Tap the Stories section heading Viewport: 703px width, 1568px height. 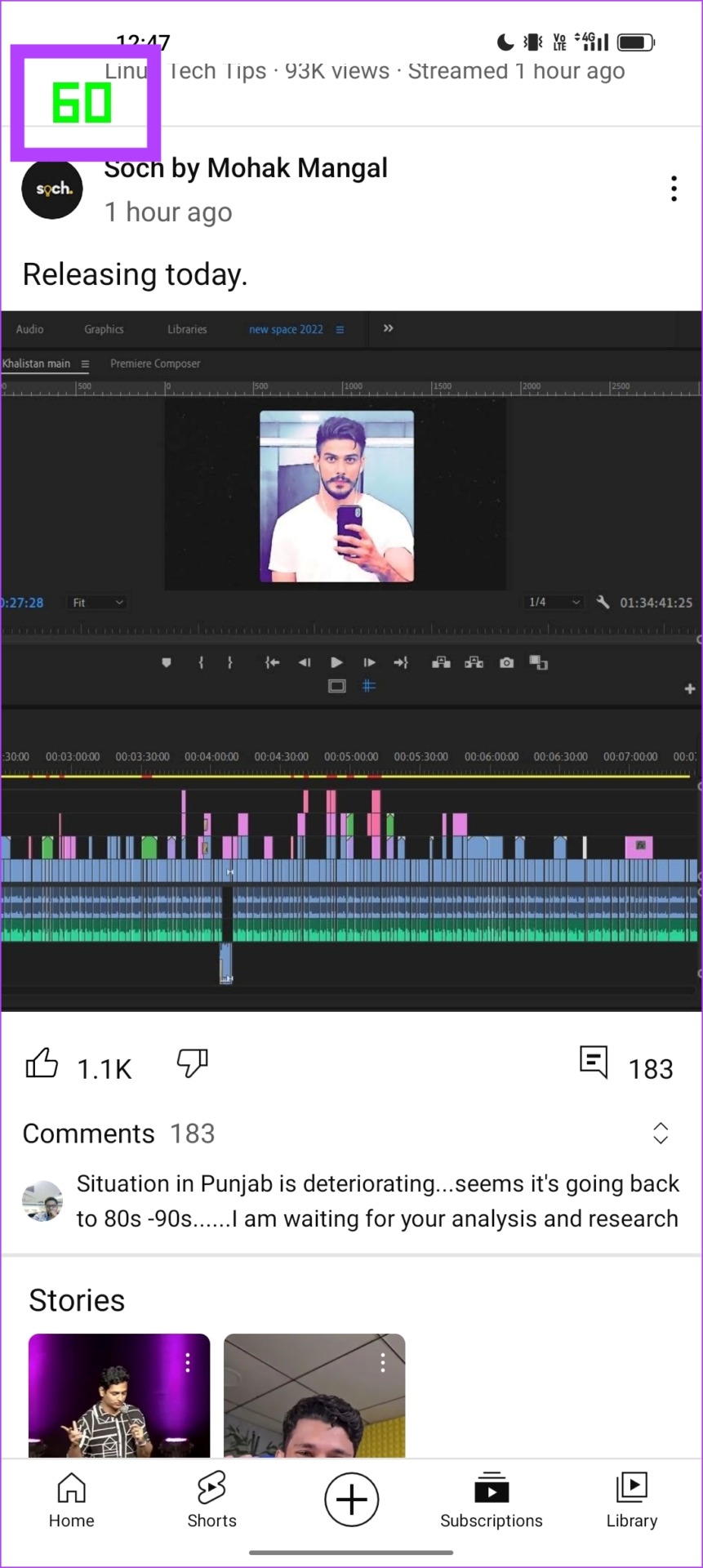click(x=77, y=1300)
